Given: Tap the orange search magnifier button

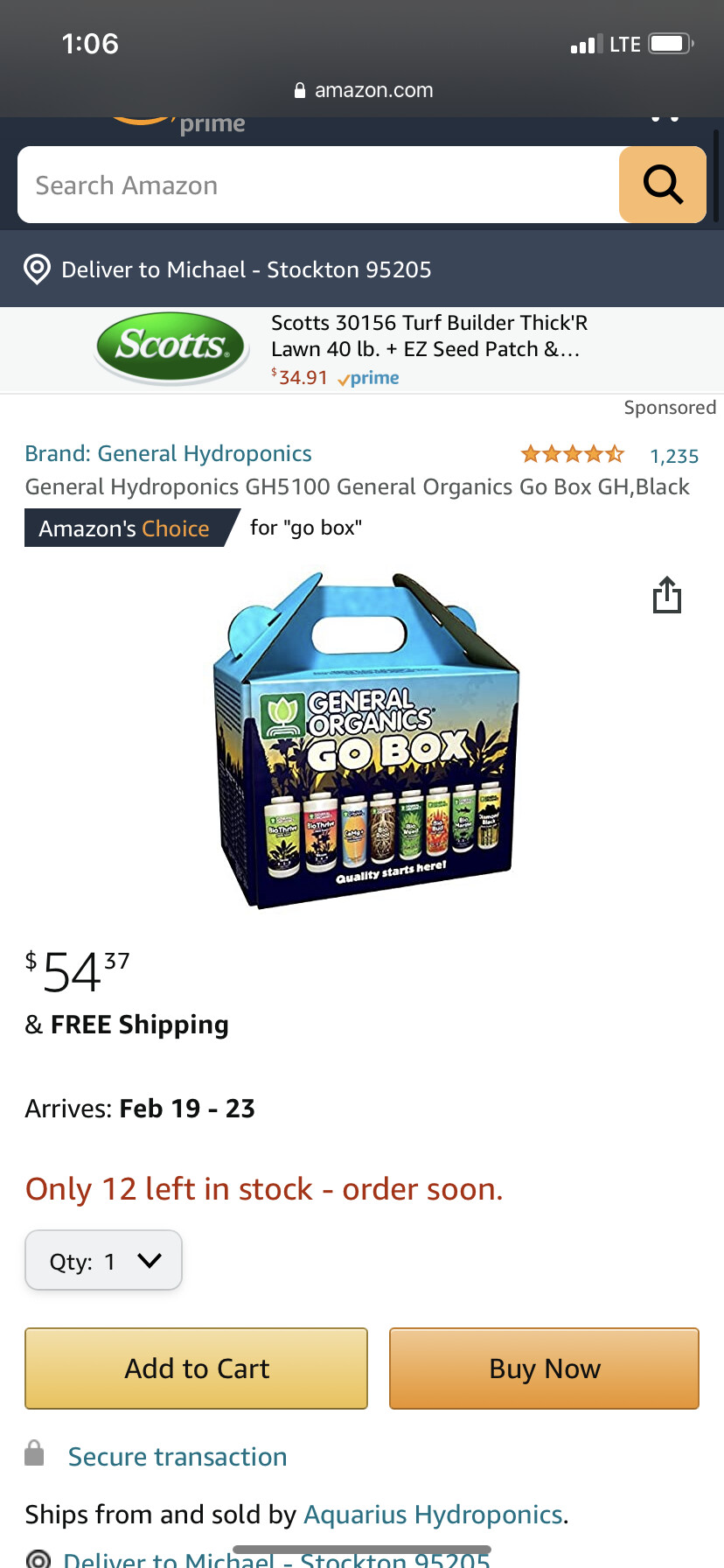Looking at the screenshot, I should (x=663, y=185).
